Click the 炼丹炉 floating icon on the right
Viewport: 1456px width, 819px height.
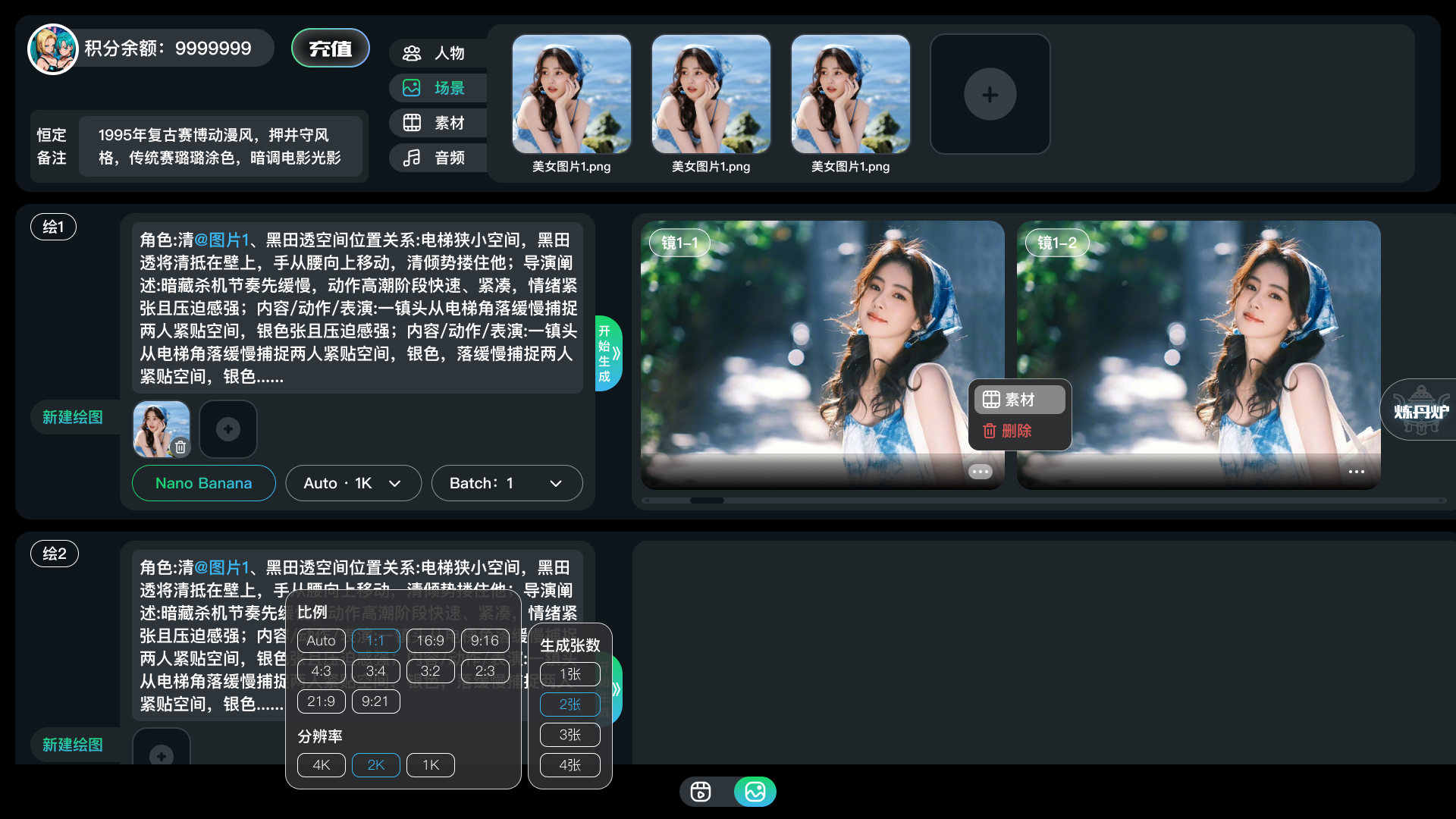click(1420, 409)
